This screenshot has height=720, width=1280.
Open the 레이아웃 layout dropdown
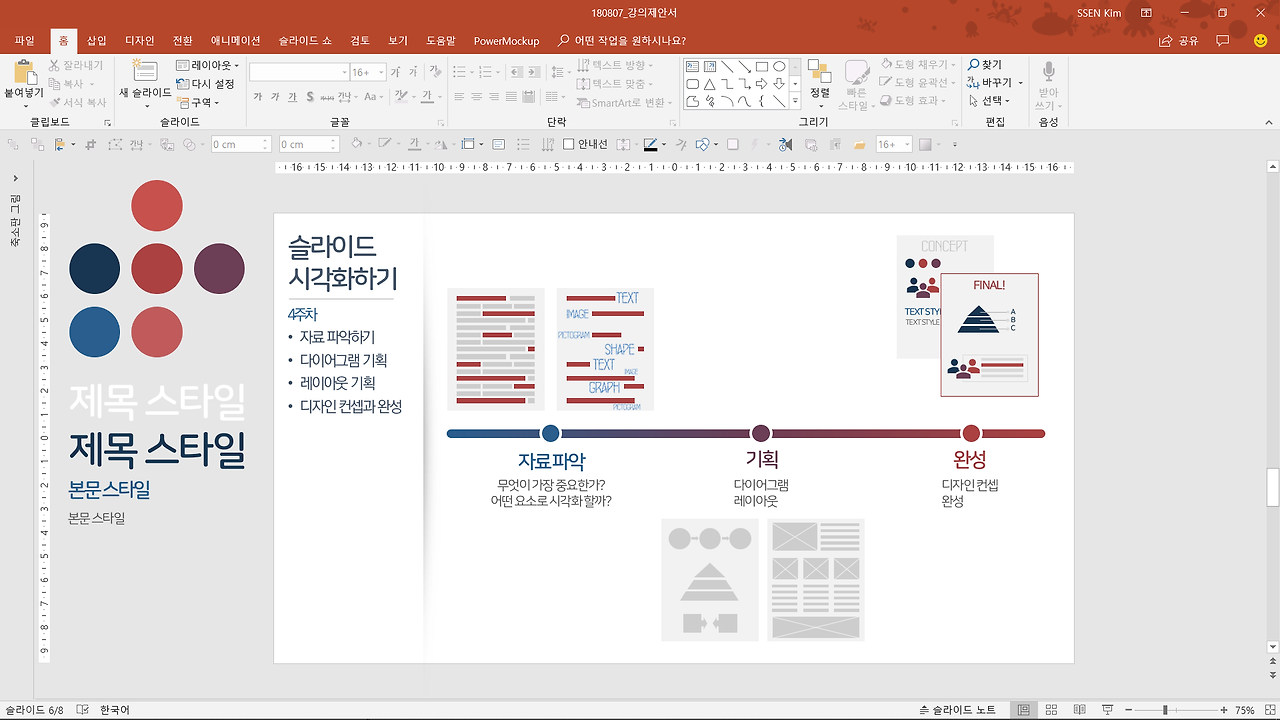tap(208, 65)
